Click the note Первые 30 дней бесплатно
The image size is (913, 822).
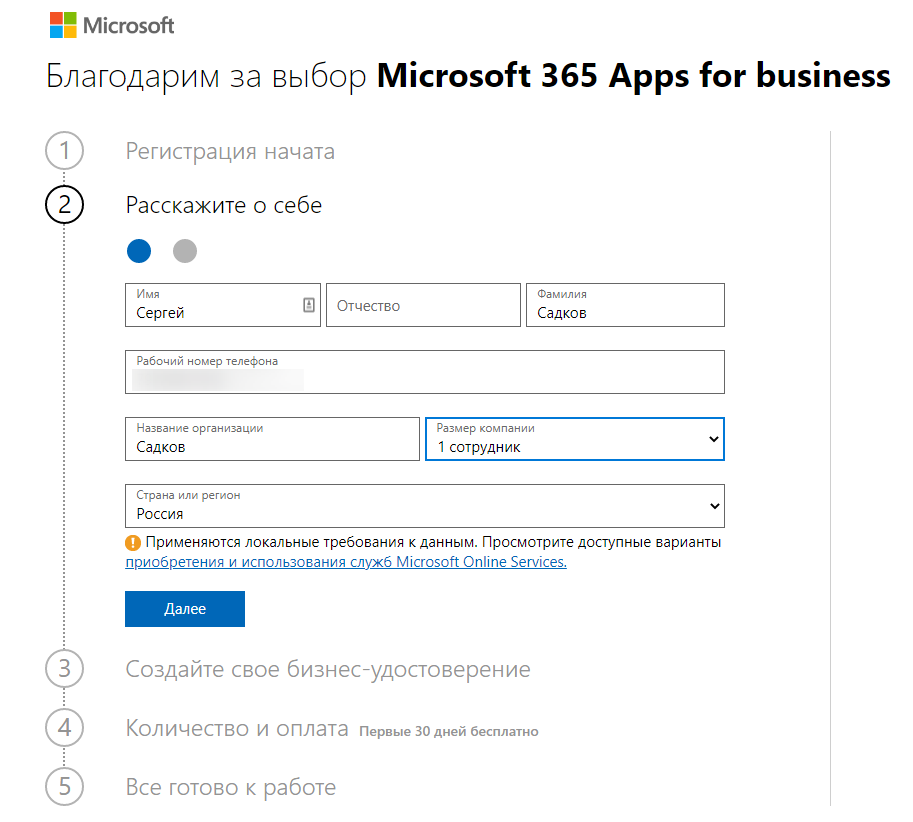449,731
